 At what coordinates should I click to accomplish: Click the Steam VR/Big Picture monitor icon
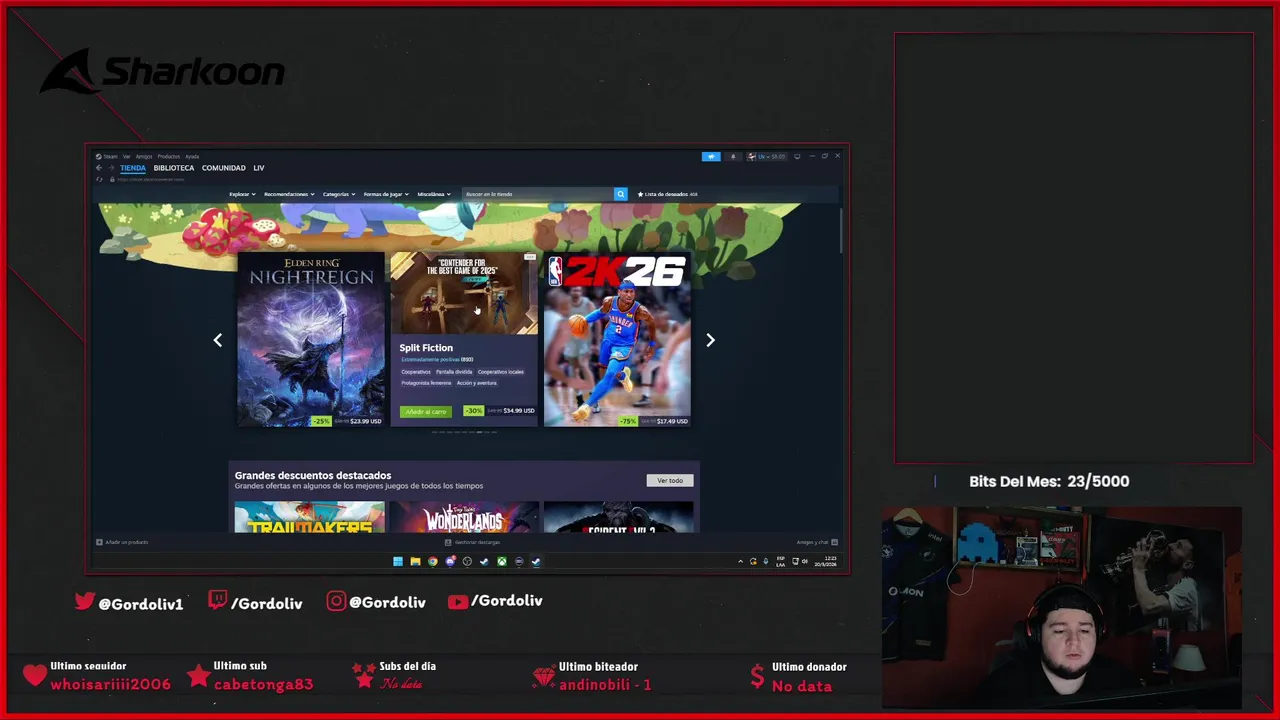point(797,156)
